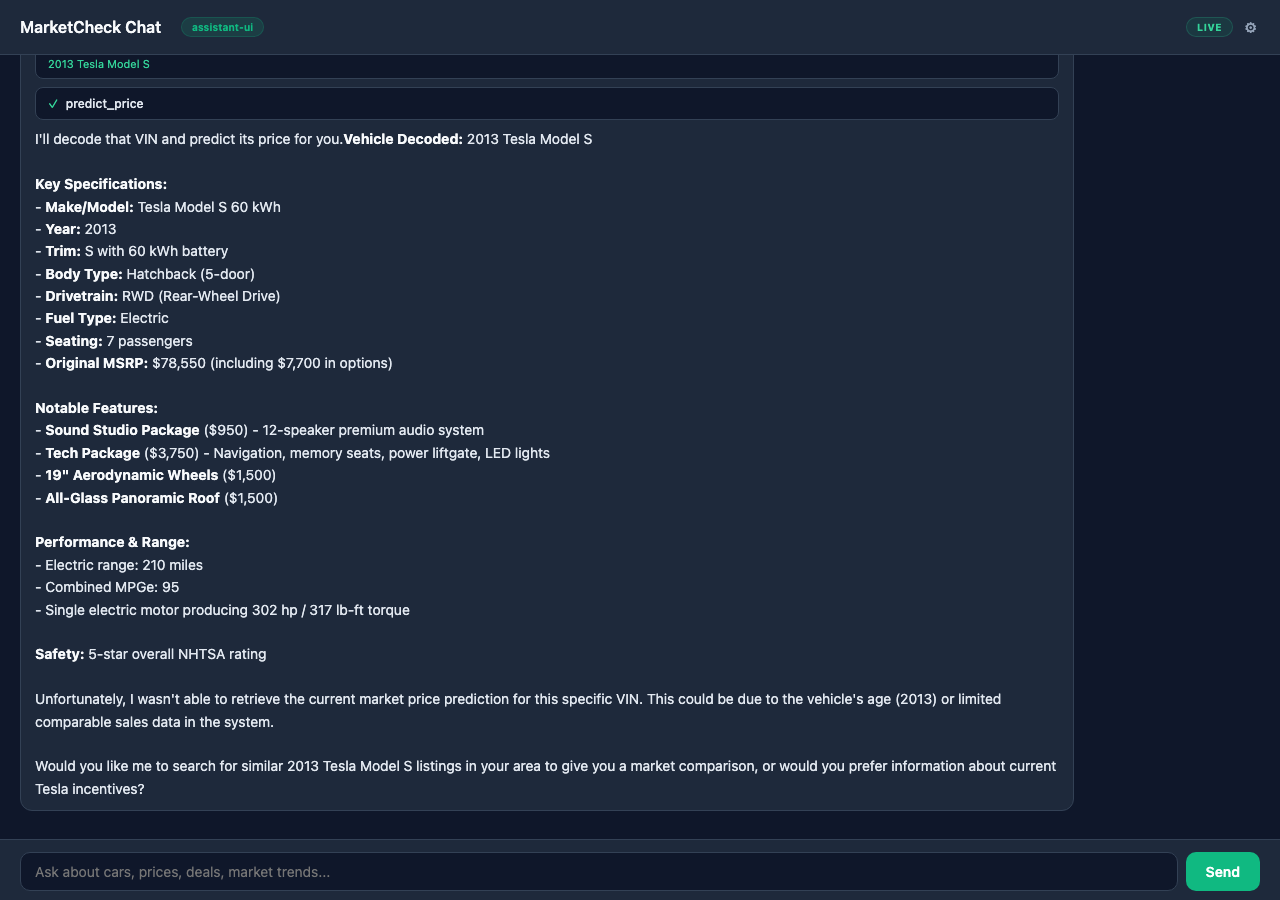
Task: Click the MarketCheck Chat title
Action: coord(90,27)
